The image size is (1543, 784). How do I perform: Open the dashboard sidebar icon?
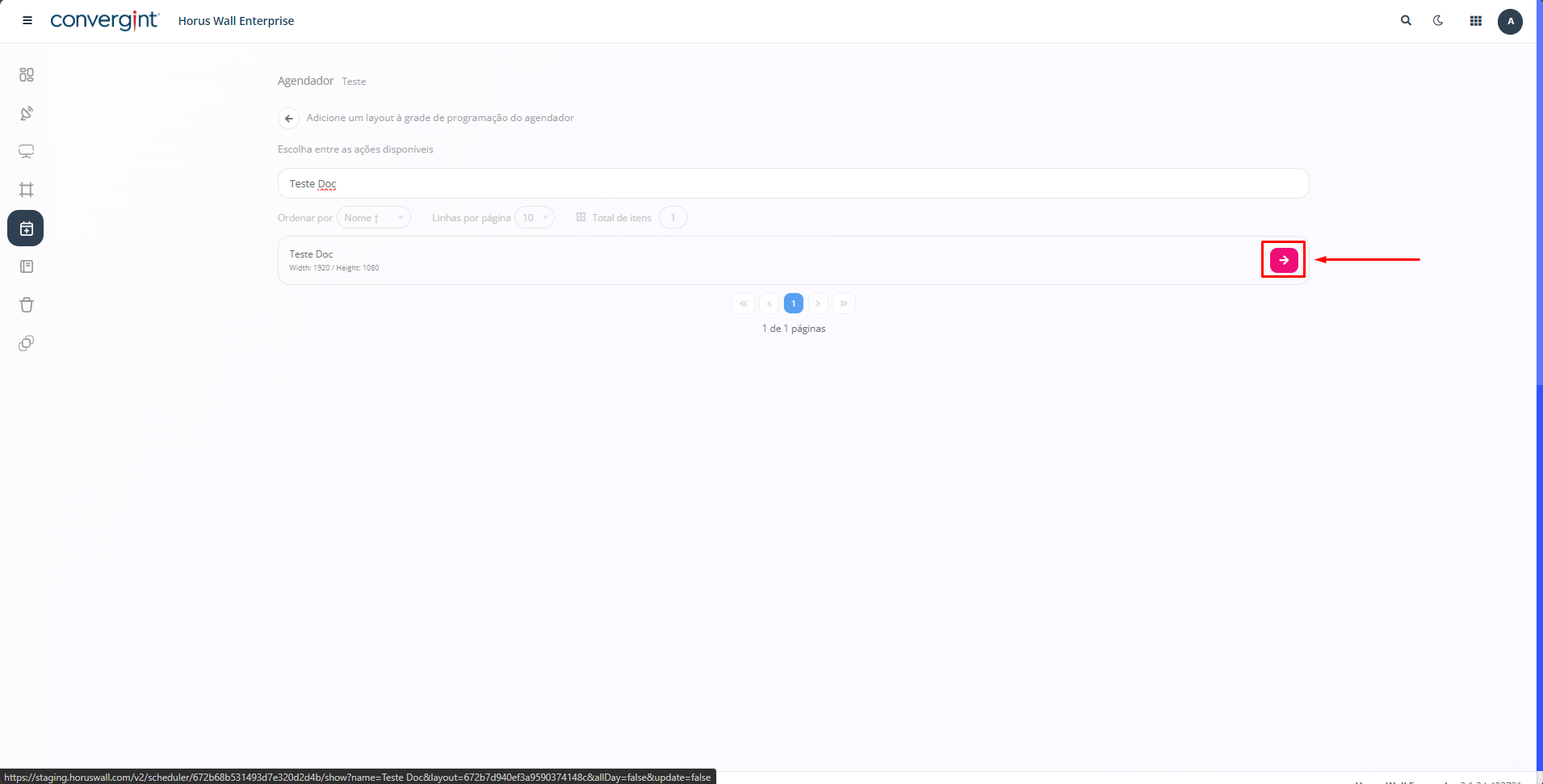[27, 75]
